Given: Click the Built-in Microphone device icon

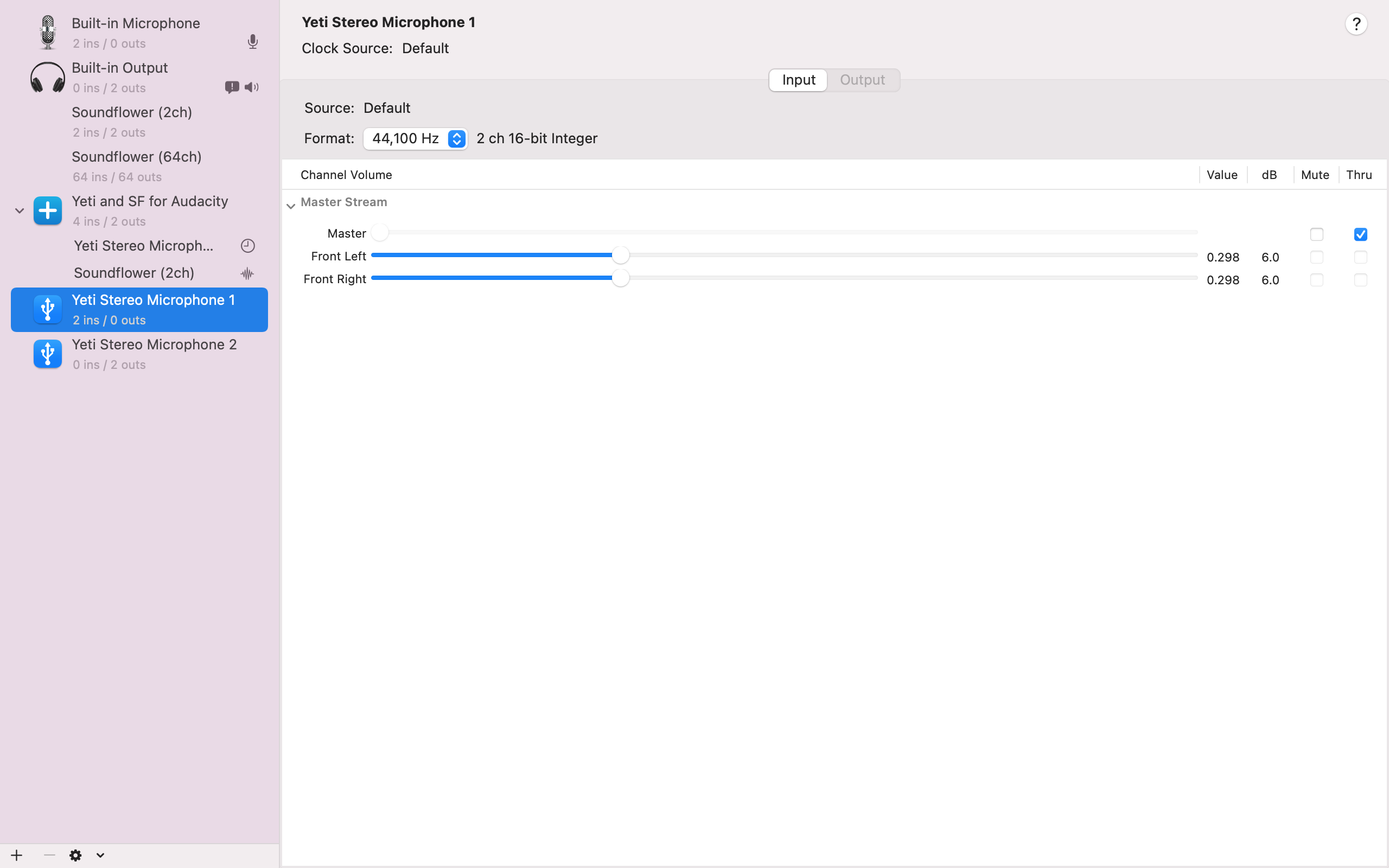Looking at the screenshot, I should [48, 32].
